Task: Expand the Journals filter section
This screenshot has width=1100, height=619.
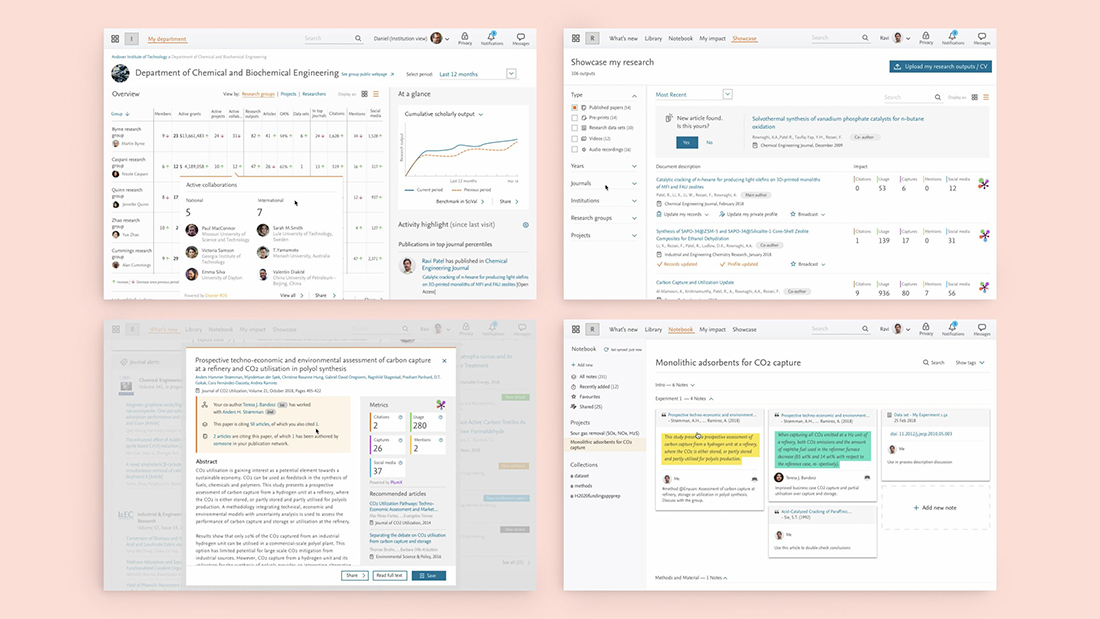Action: pos(634,184)
